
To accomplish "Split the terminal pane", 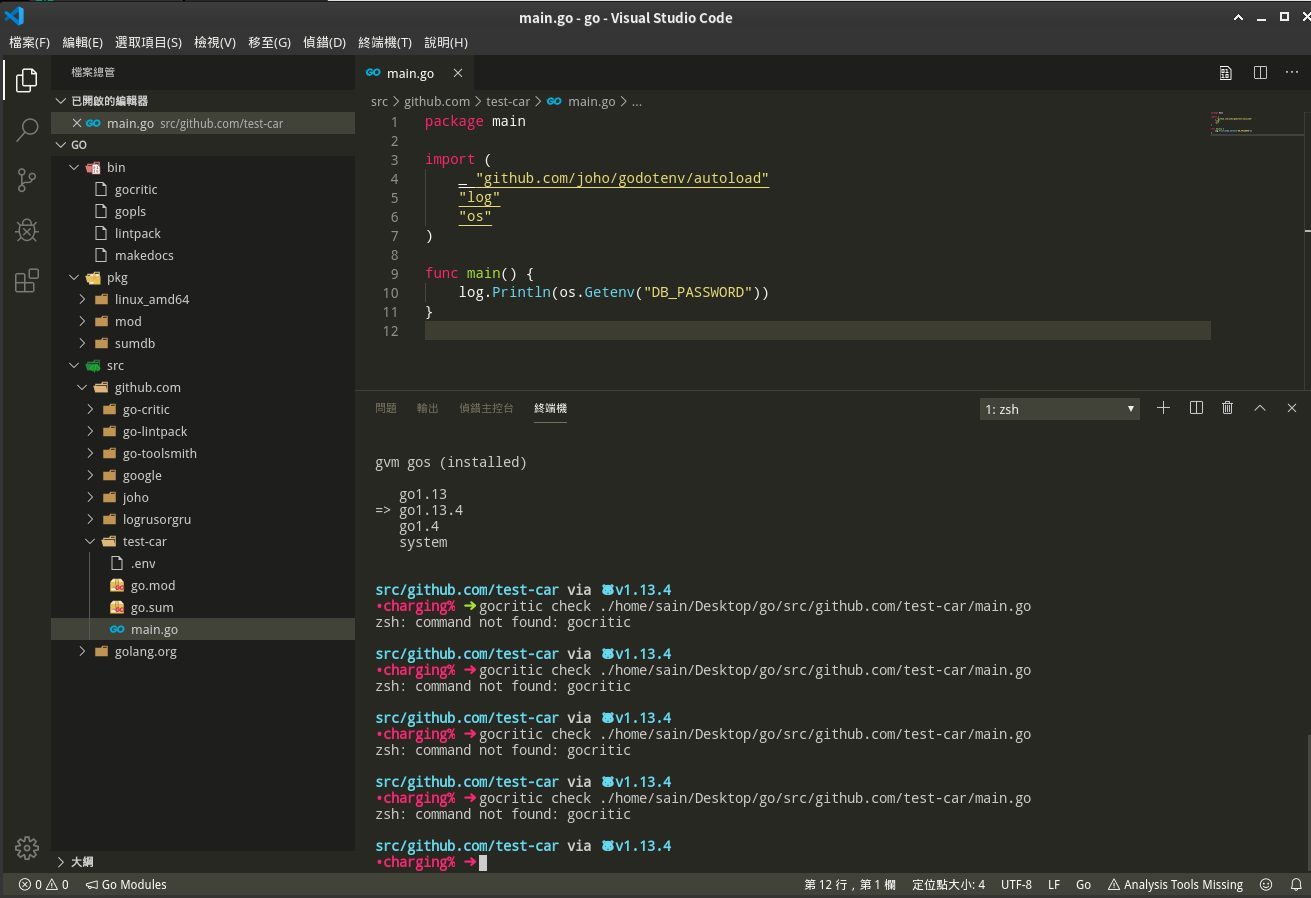I will pos(1195,408).
